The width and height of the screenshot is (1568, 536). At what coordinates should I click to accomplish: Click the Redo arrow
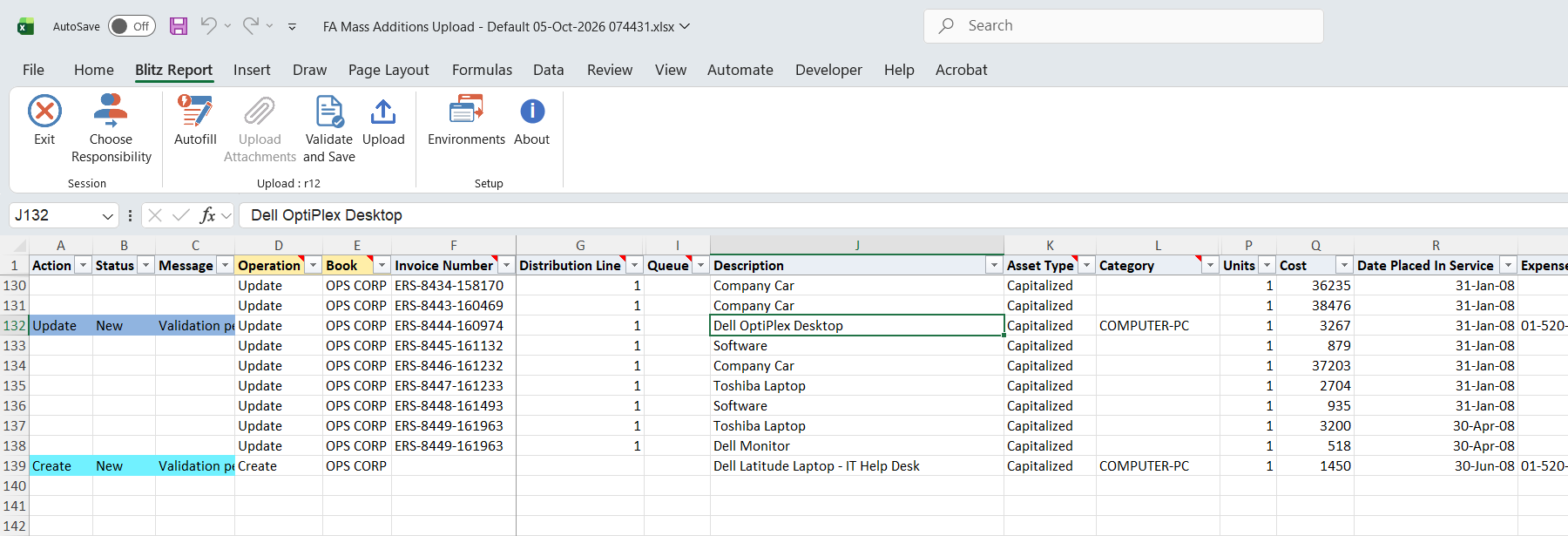pyautogui.click(x=250, y=26)
